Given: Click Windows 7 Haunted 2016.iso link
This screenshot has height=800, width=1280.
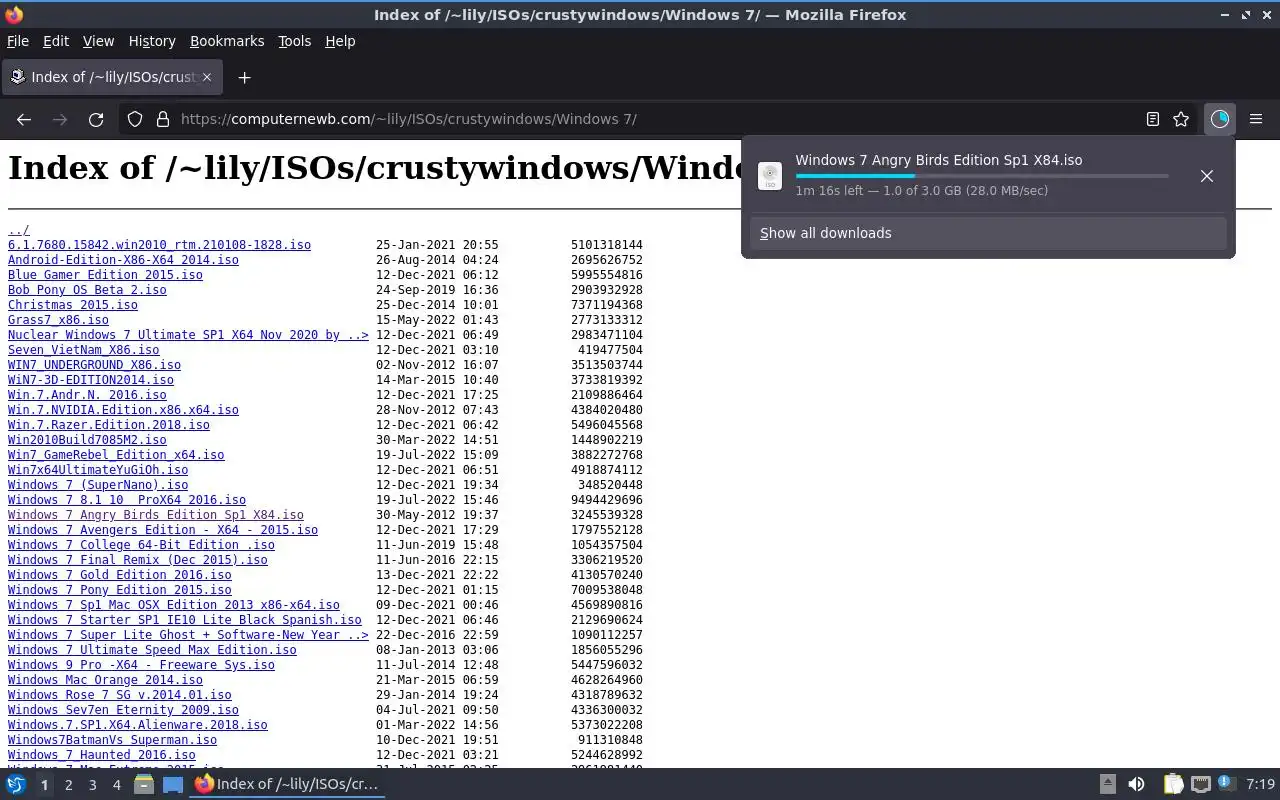Looking at the screenshot, I should click(102, 755).
